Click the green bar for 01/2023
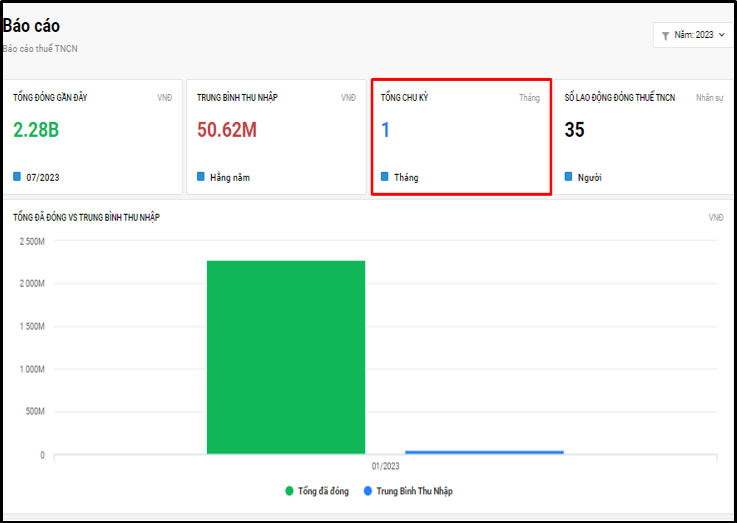This screenshot has width=737, height=523. (x=286, y=357)
